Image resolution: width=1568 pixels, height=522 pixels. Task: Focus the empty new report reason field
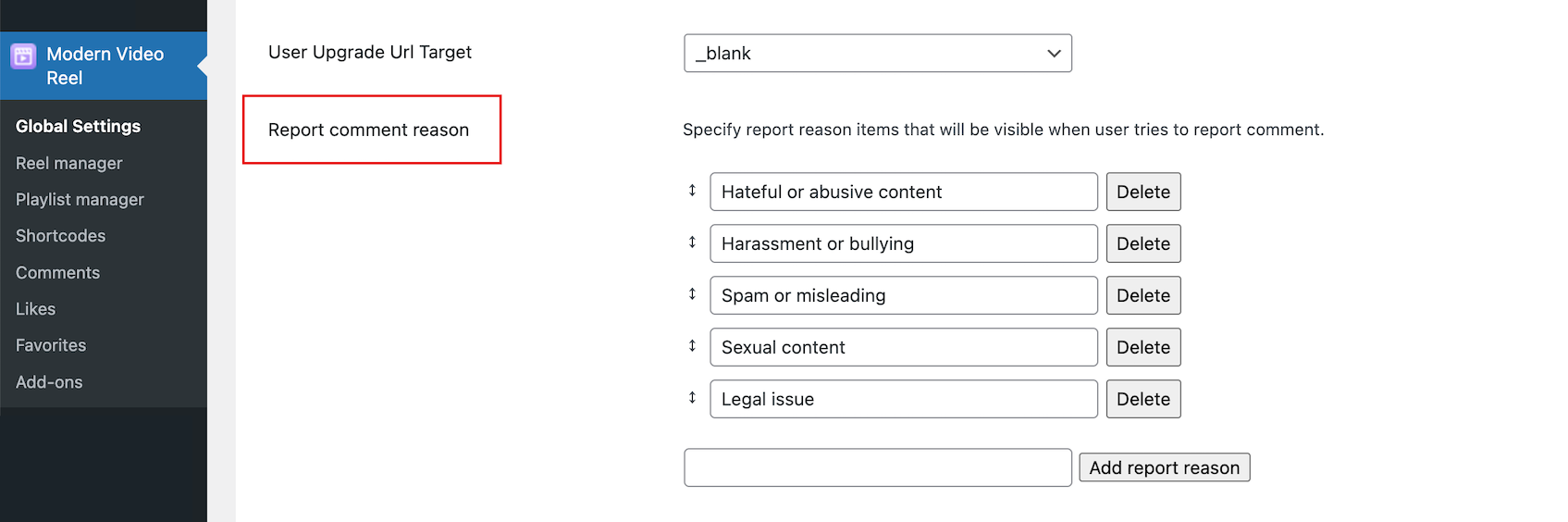click(877, 468)
